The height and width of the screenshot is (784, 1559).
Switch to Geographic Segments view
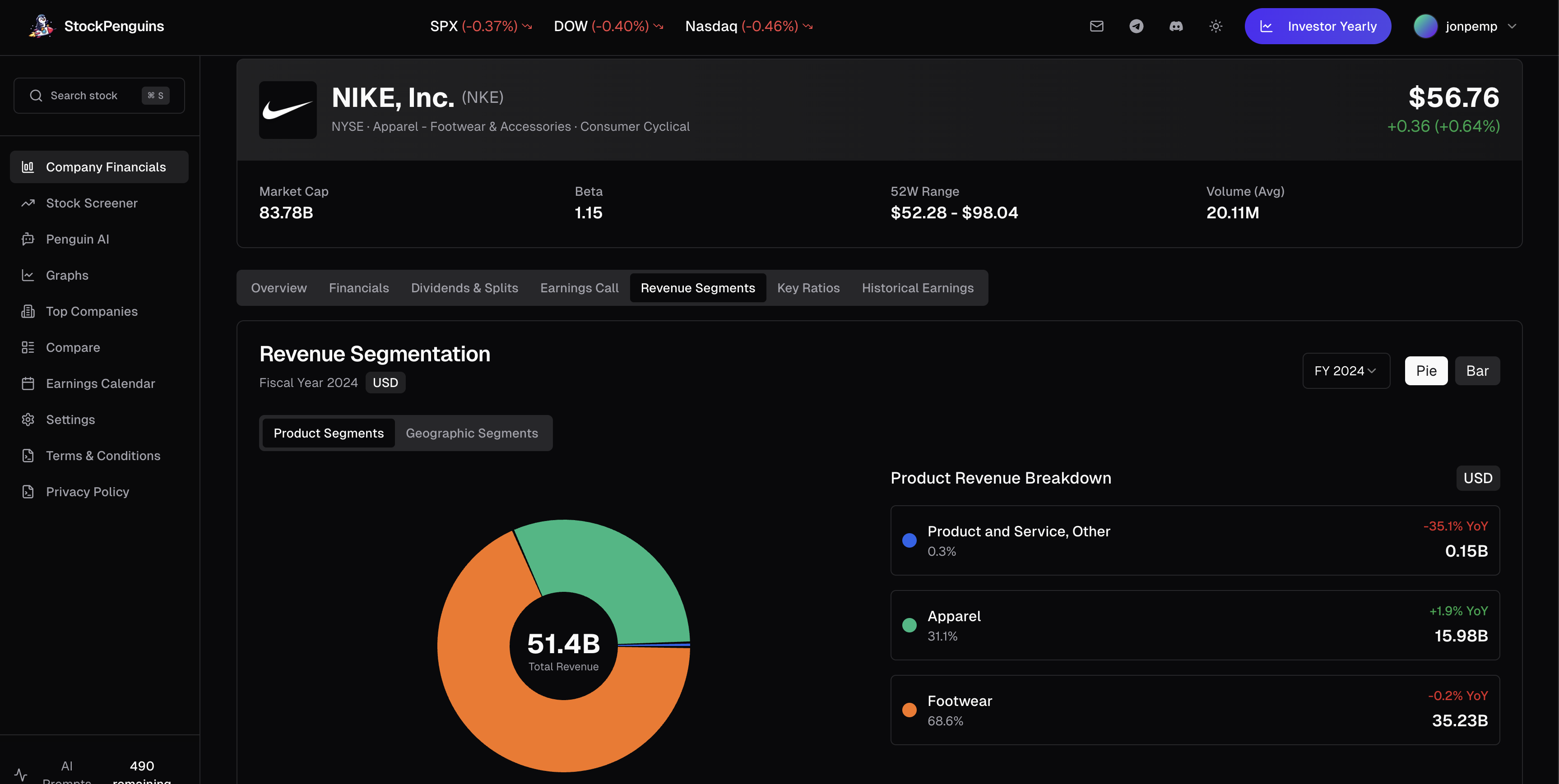(x=472, y=433)
